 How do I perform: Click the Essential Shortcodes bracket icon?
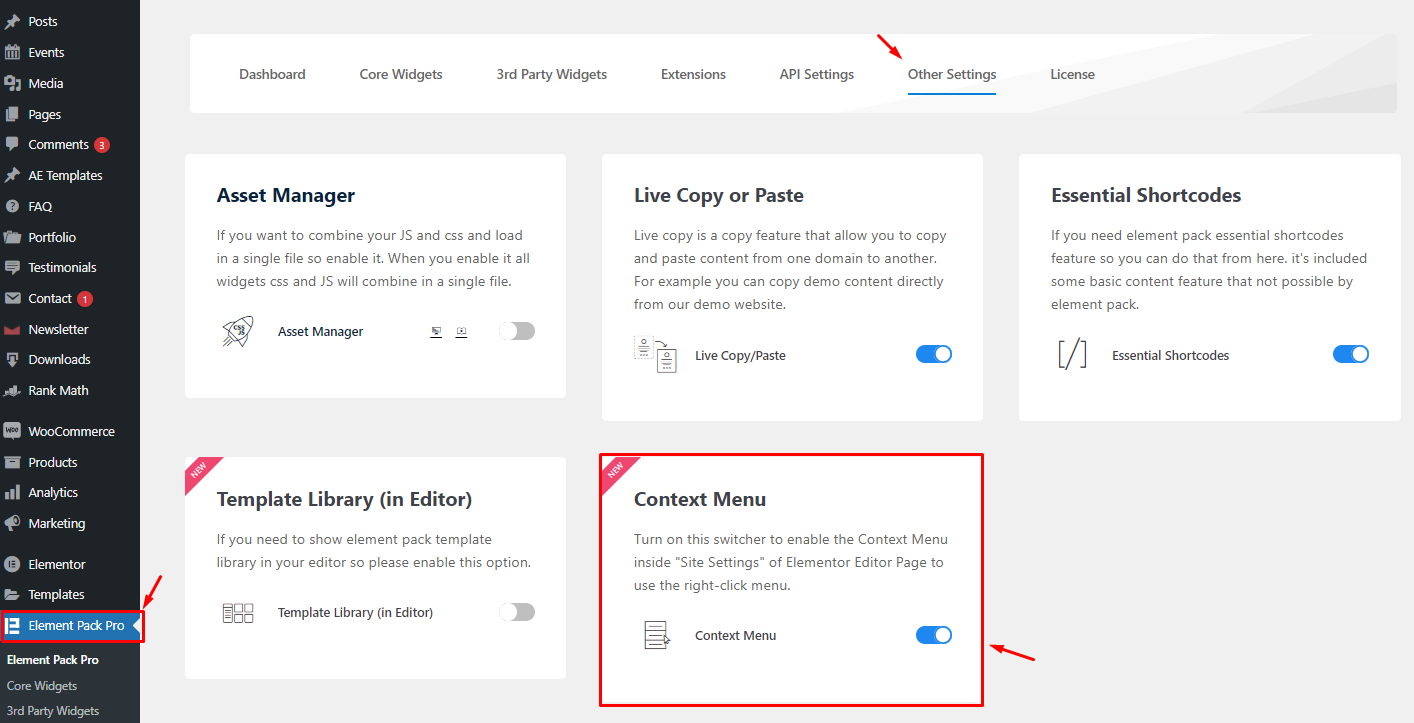tap(1072, 354)
